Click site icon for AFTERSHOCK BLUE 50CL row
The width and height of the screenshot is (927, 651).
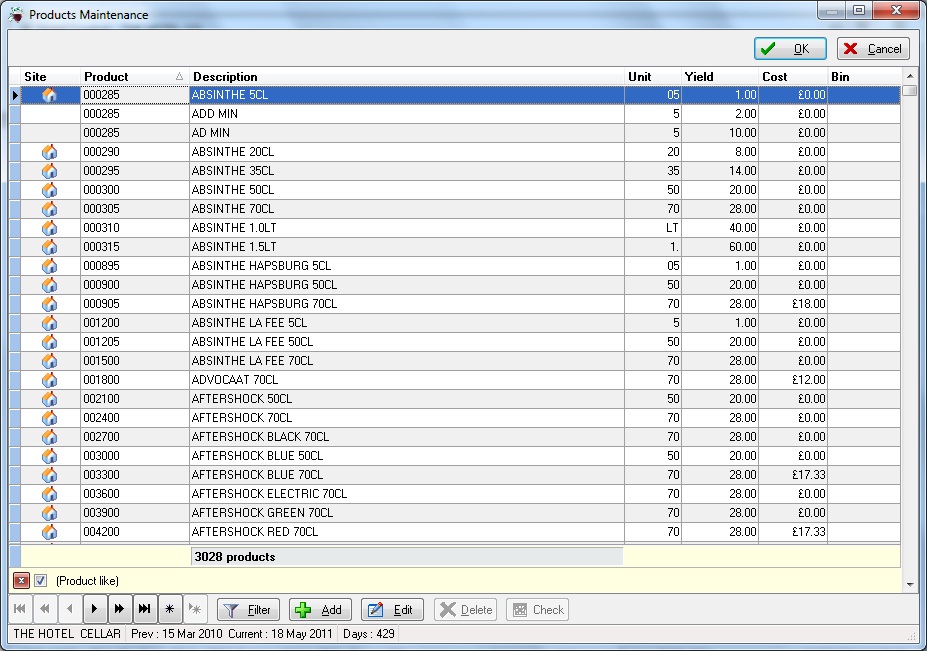pyautogui.click(x=50, y=455)
